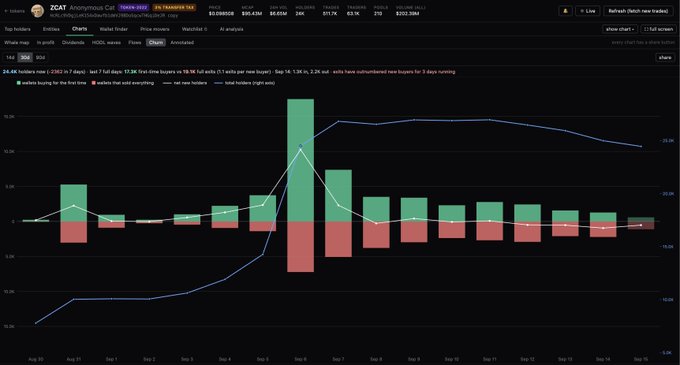Click the faded Sep 15 partial bar

(x=641, y=223)
